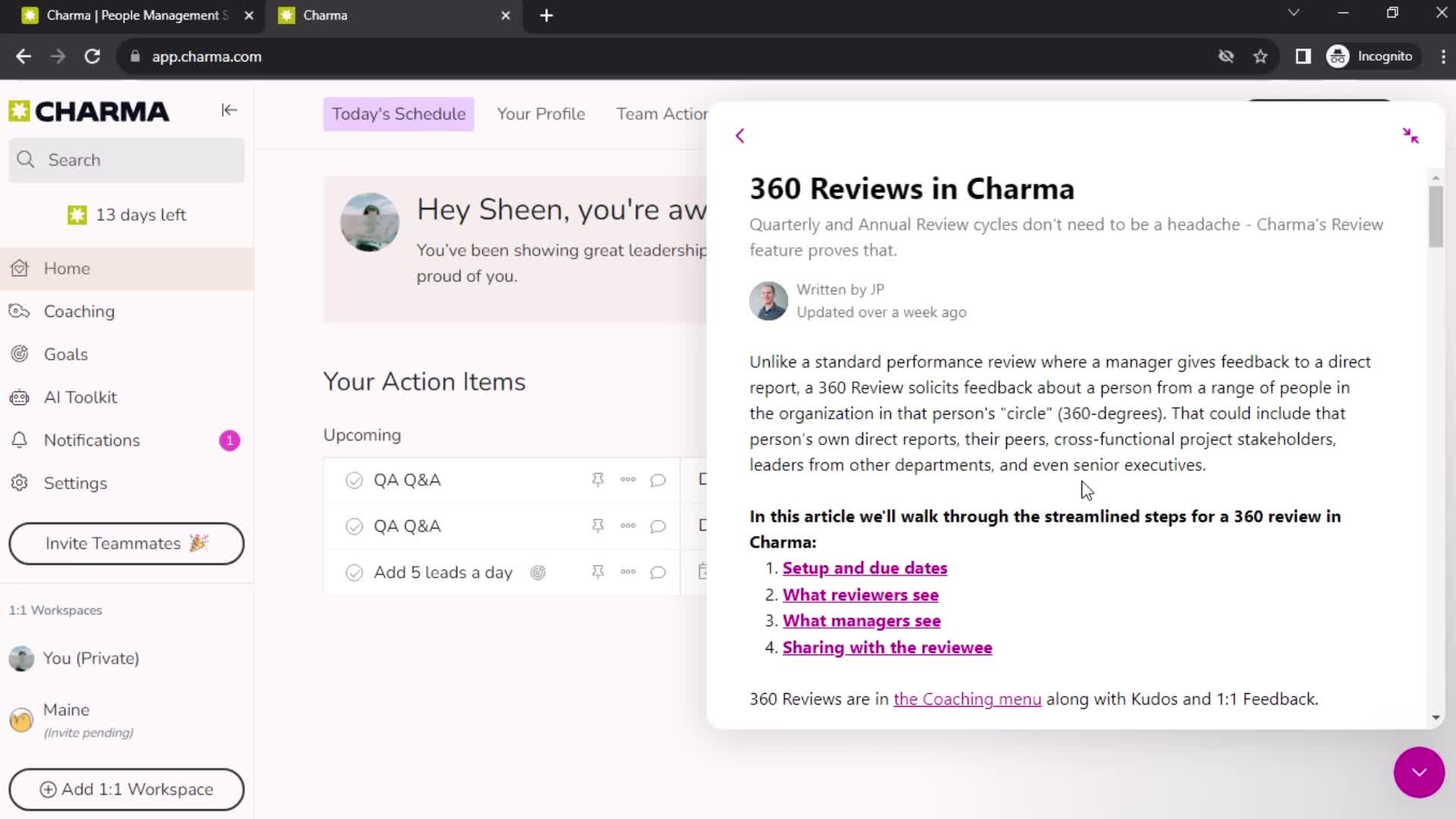1456x819 pixels.
Task: Pin the first QA Q&A item
Action: click(x=598, y=480)
